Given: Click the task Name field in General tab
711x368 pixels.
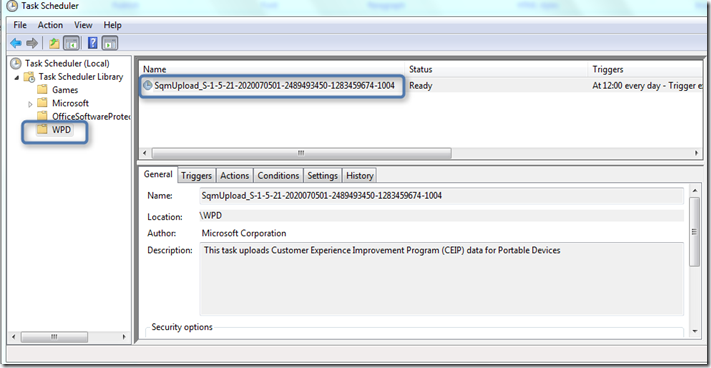Looking at the screenshot, I should 441,196.
